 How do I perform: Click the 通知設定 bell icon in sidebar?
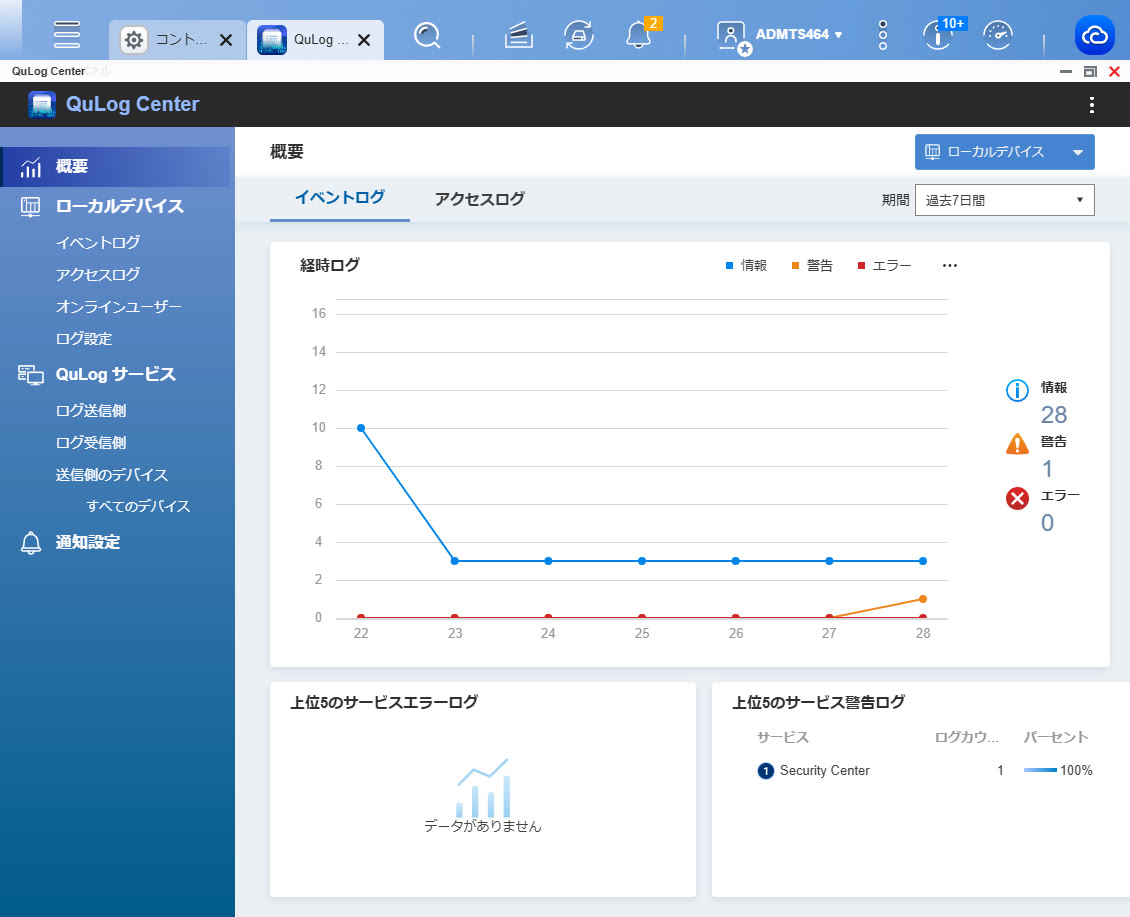(x=30, y=543)
